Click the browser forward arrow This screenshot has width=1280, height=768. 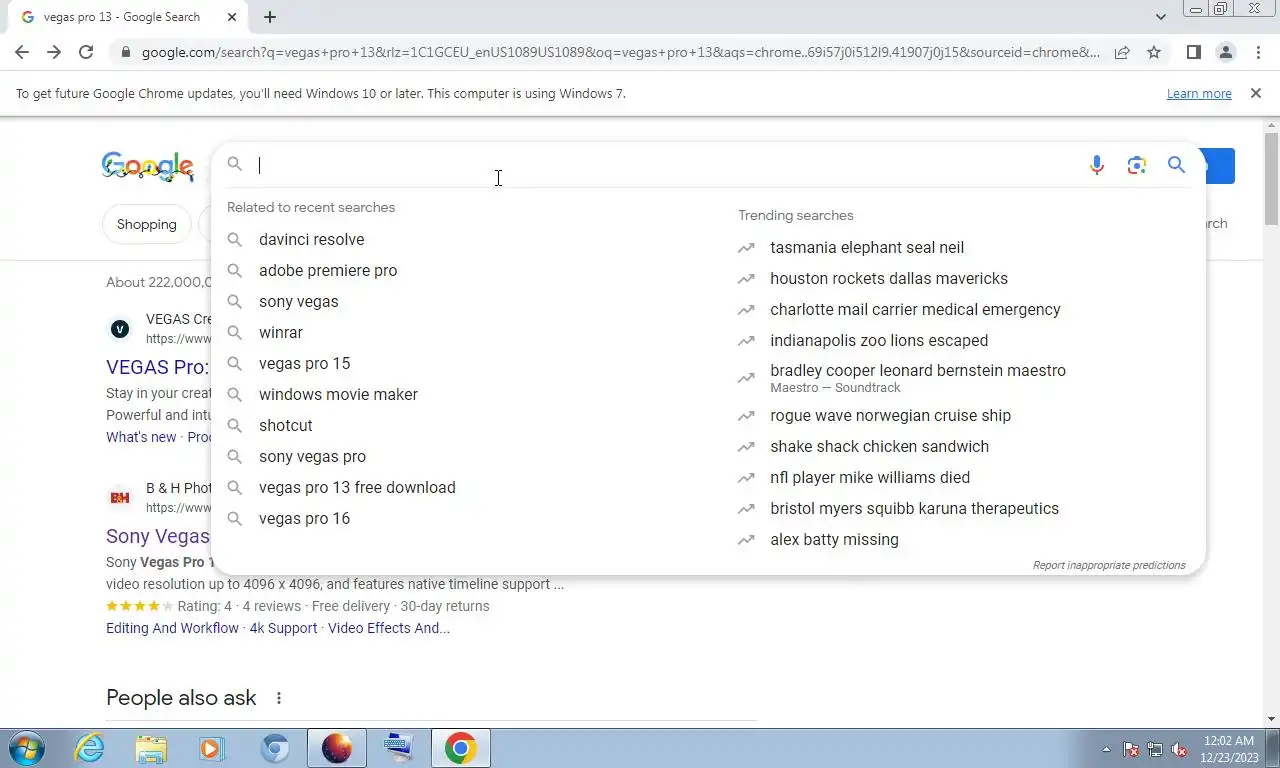point(54,52)
